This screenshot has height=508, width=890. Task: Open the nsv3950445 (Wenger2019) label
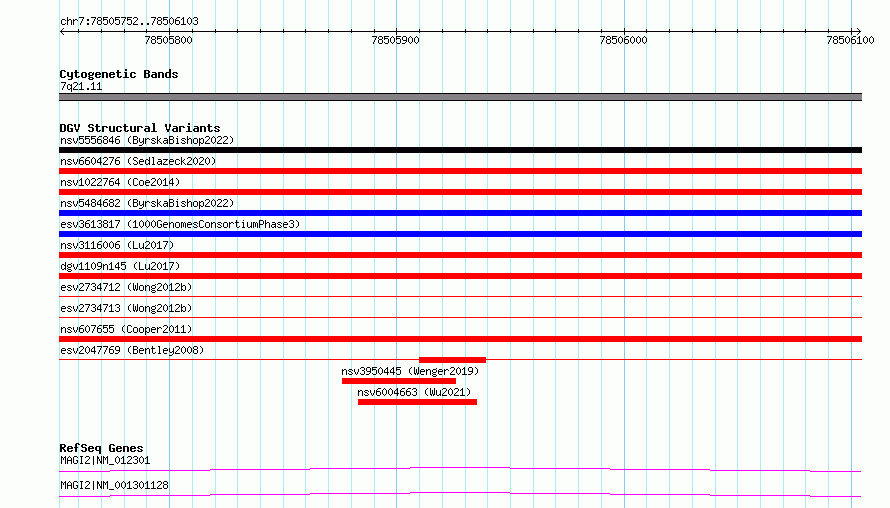point(410,371)
